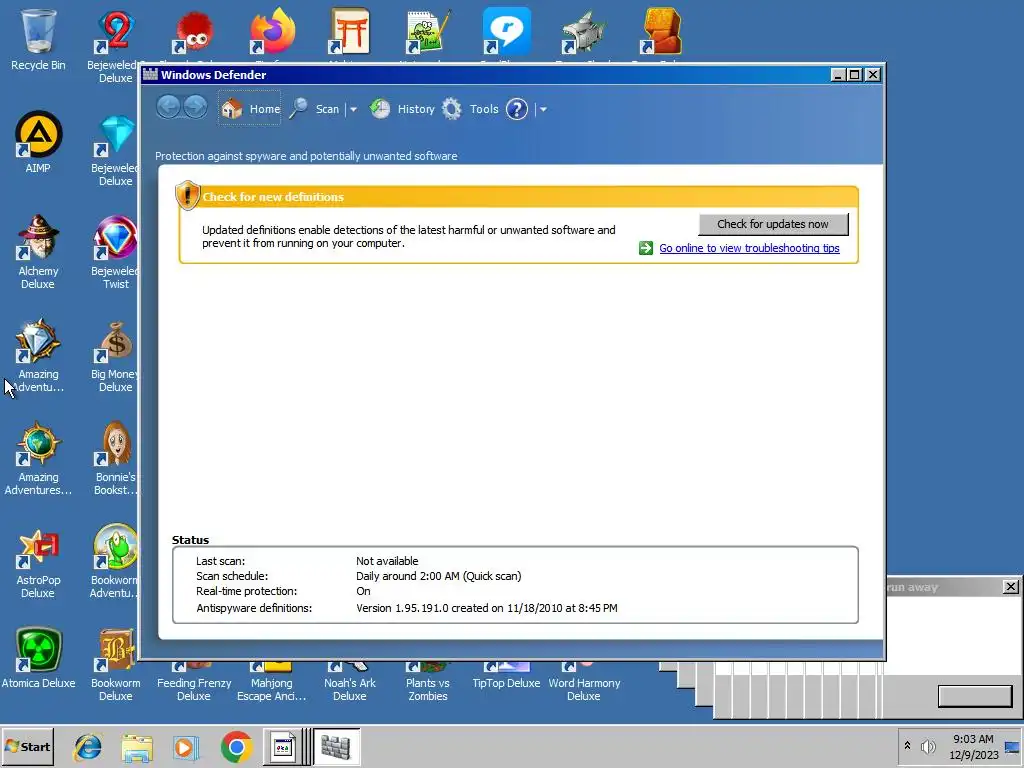1024x768 pixels.
Task: Click the antispyware definitions version 1.95.191.0 text
Action: pyautogui.click(x=487, y=608)
